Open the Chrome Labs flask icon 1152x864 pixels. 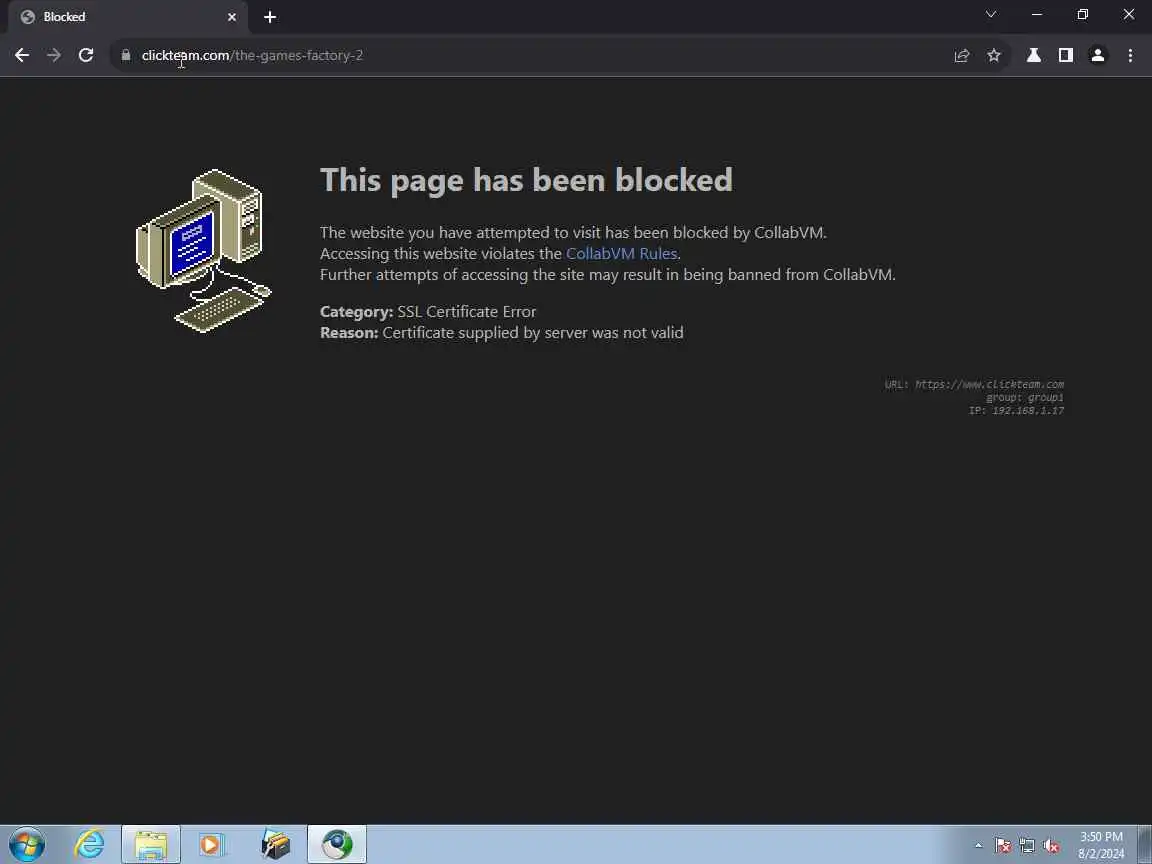coord(1034,55)
